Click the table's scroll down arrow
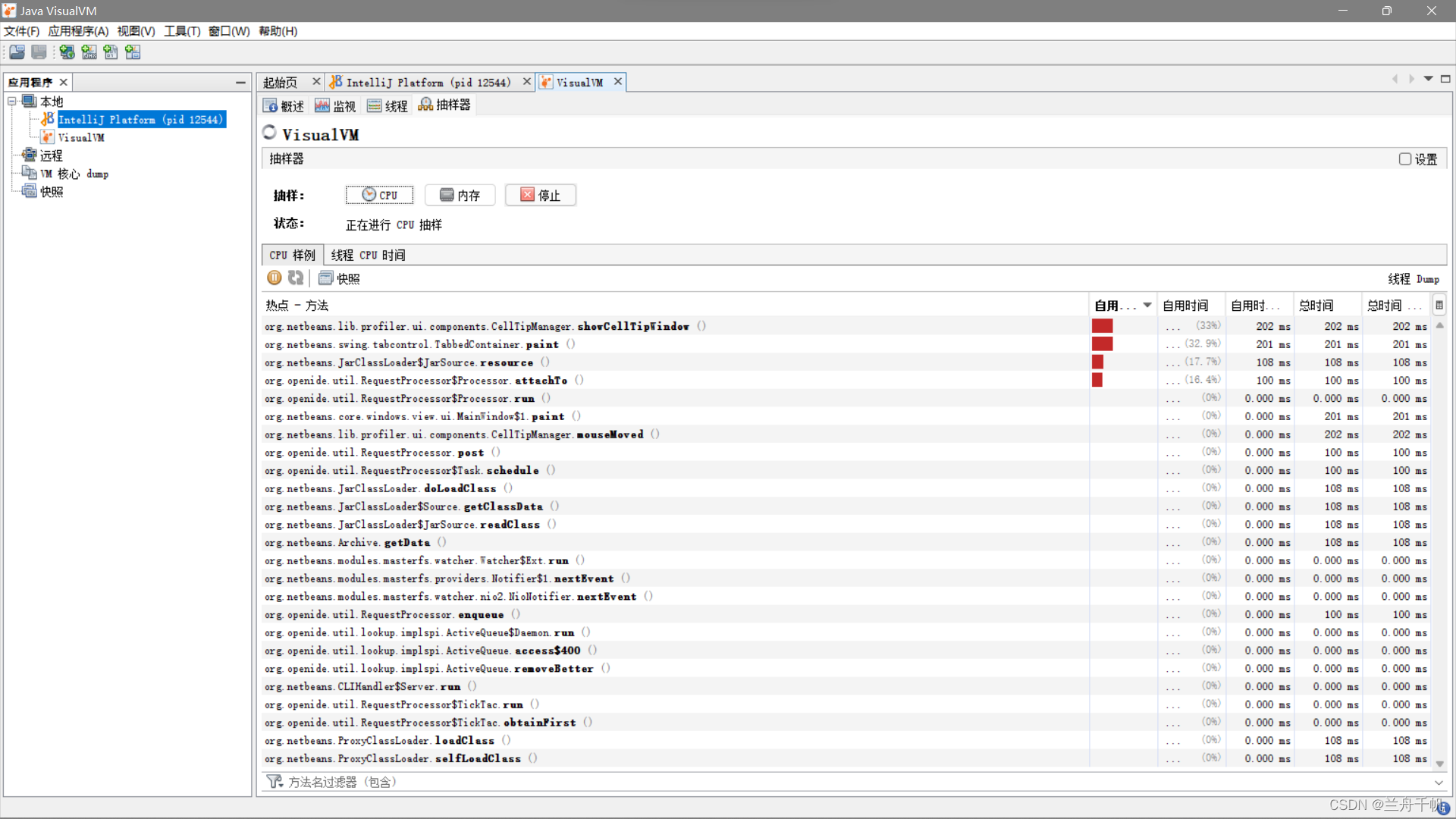Image resolution: width=1456 pixels, height=819 pixels. click(x=1439, y=764)
